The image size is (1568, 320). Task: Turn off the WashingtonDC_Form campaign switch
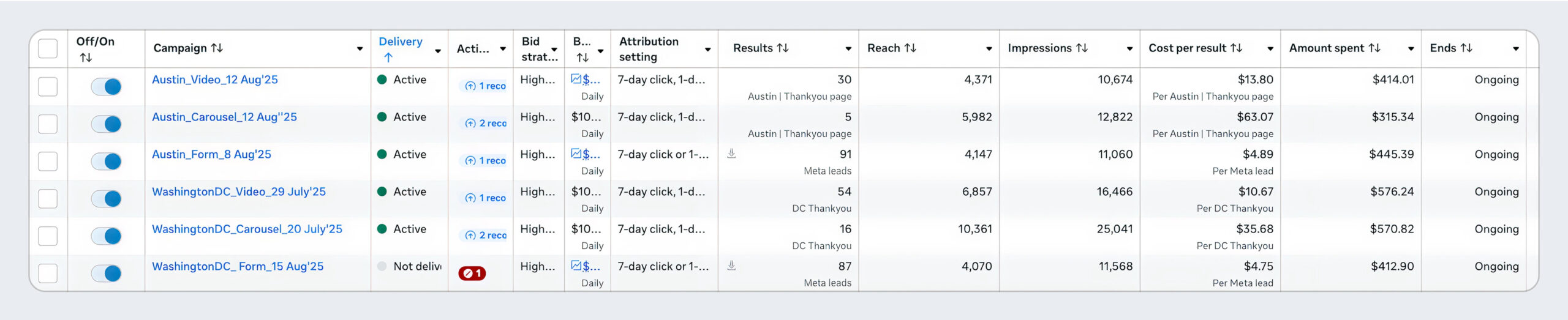point(106,273)
